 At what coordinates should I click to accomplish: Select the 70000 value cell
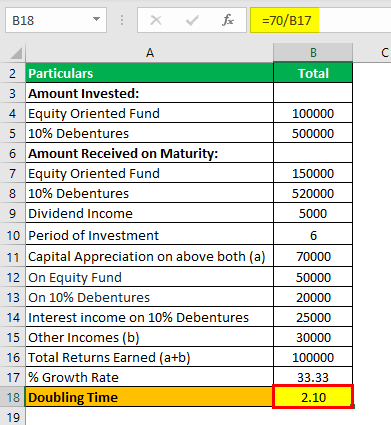[x=313, y=256]
